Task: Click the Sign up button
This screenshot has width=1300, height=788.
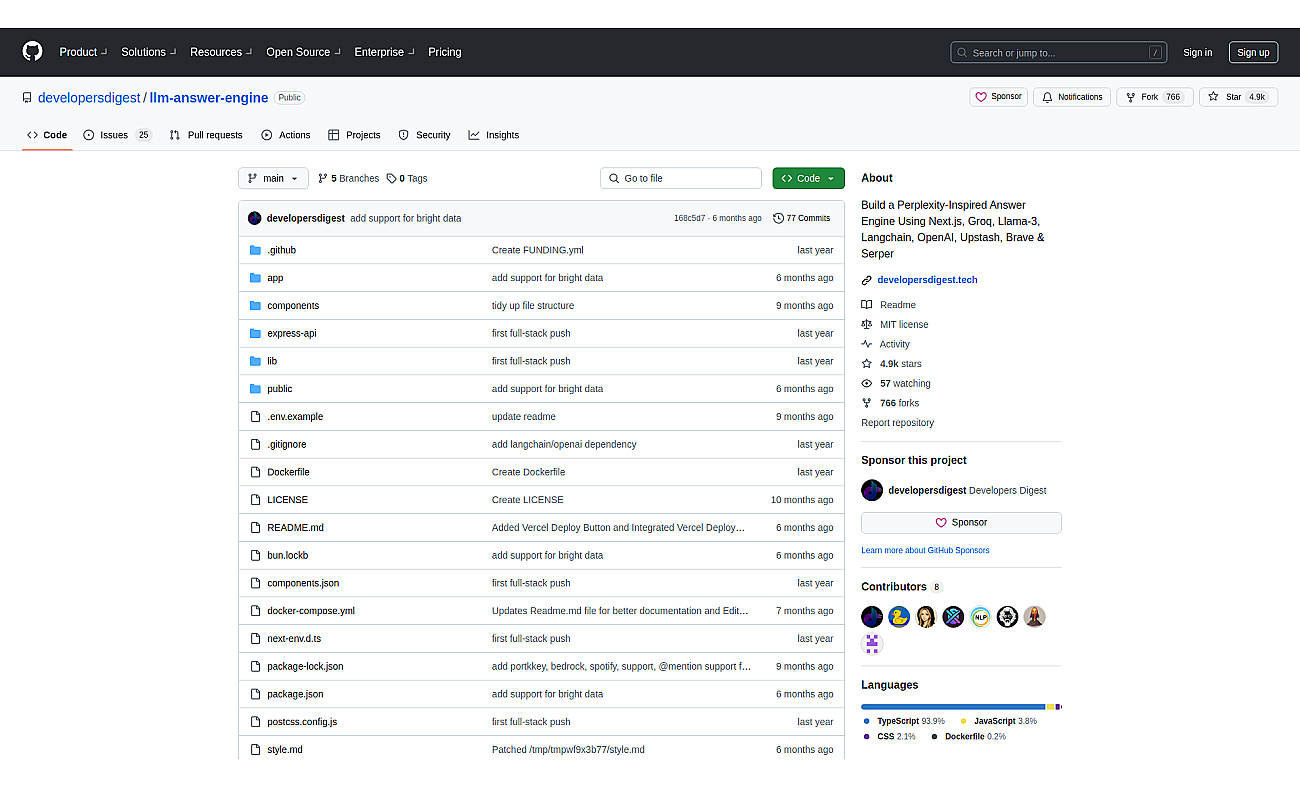Action: tap(1253, 53)
